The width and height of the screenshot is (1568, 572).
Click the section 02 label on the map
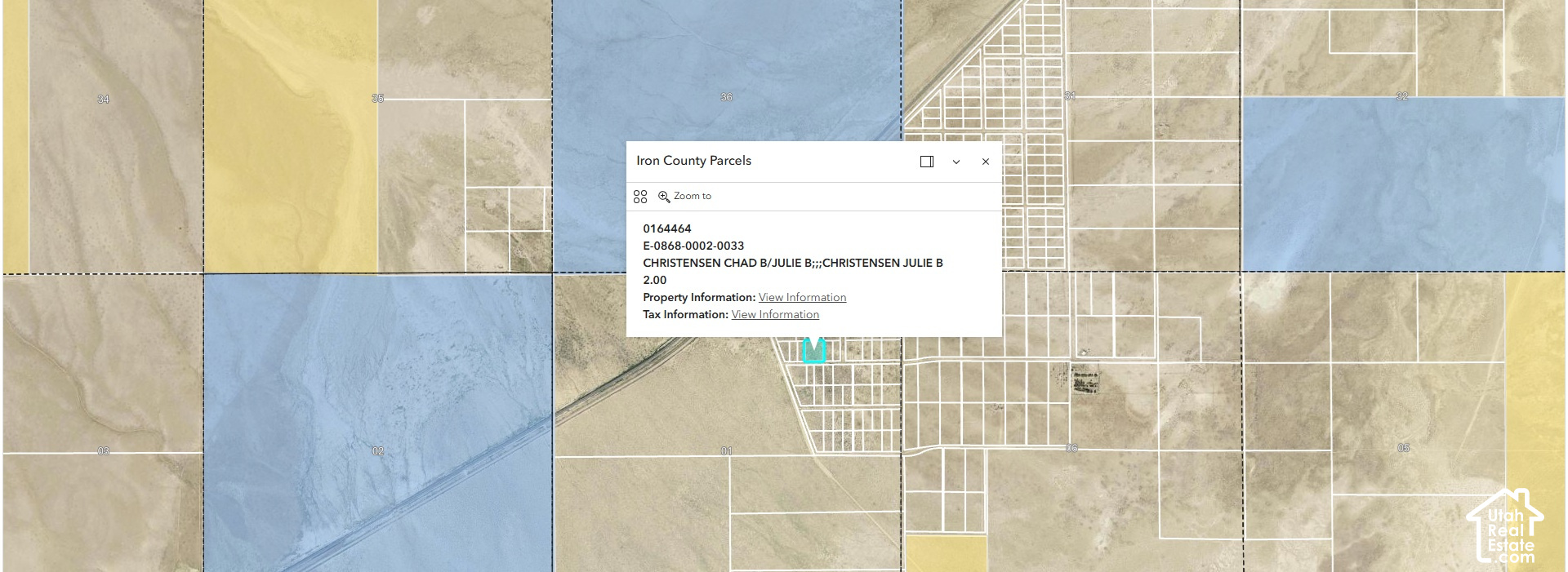click(x=378, y=451)
